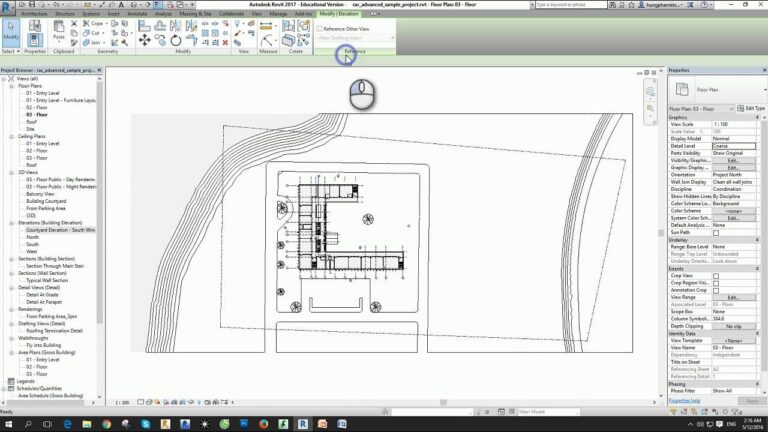The width and height of the screenshot is (768, 432).
Task: Click the Paste clipboard icon
Action: click(x=57, y=32)
